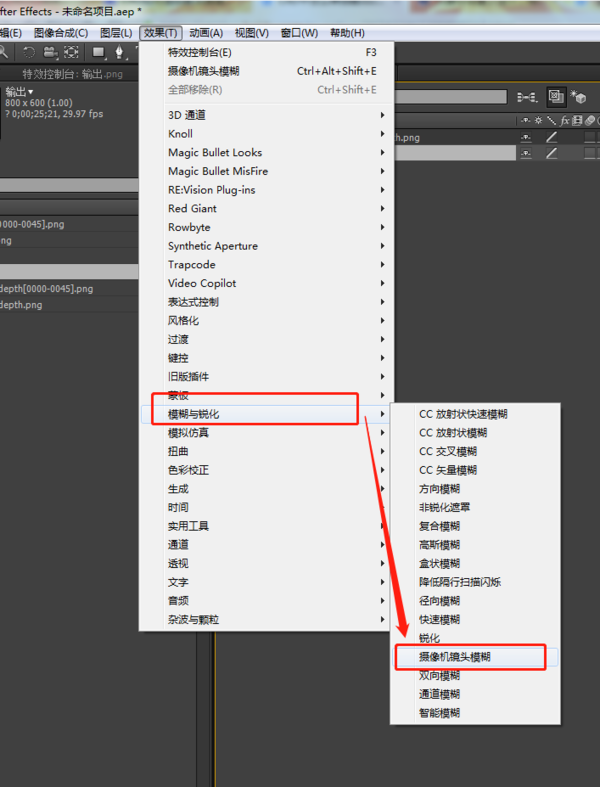Expand the Knoll submenu
The width and height of the screenshot is (600, 787).
pyautogui.click(x=266, y=134)
